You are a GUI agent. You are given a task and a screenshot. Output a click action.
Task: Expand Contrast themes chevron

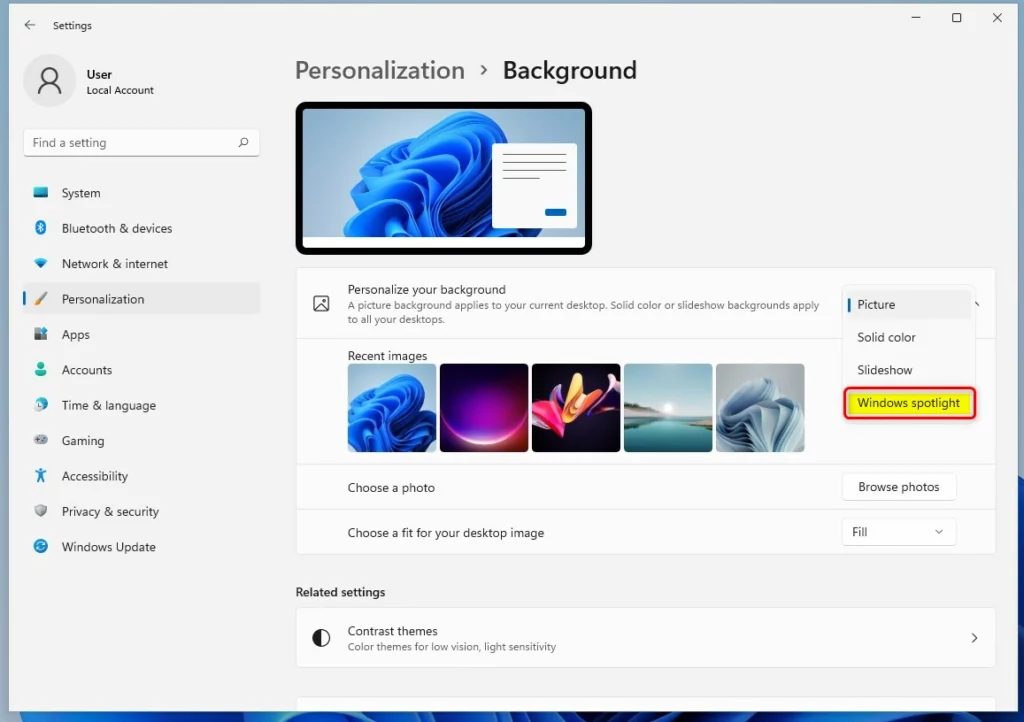point(974,638)
